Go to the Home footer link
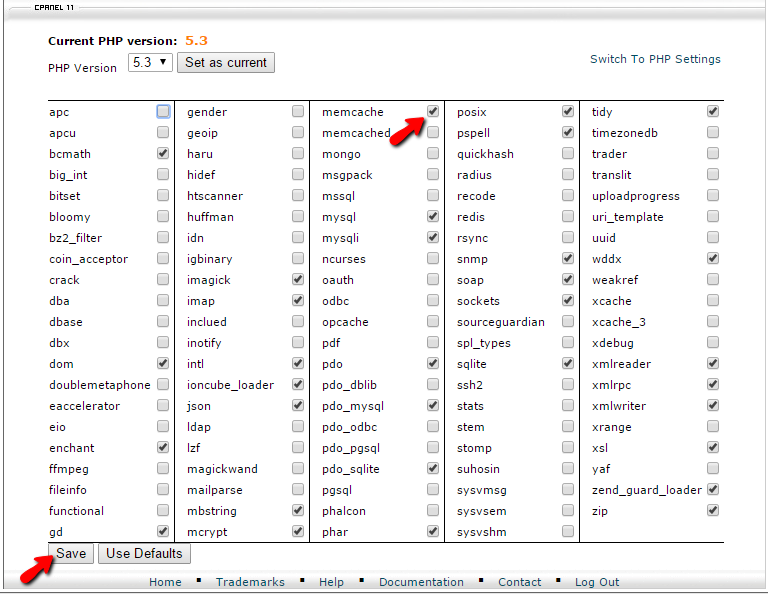768x594 pixels. click(x=165, y=582)
